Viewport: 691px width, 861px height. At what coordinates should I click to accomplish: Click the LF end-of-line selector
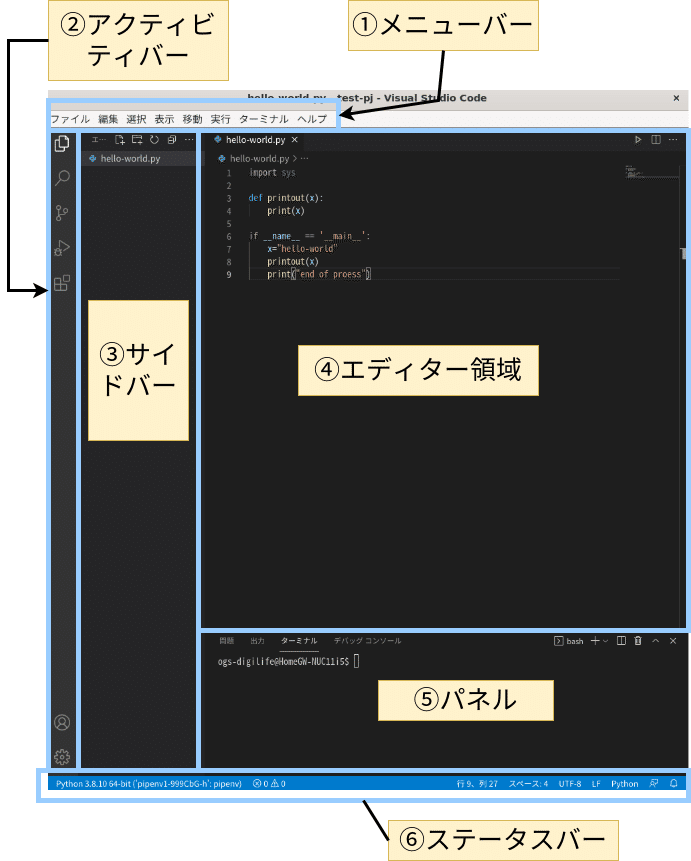pos(596,784)
